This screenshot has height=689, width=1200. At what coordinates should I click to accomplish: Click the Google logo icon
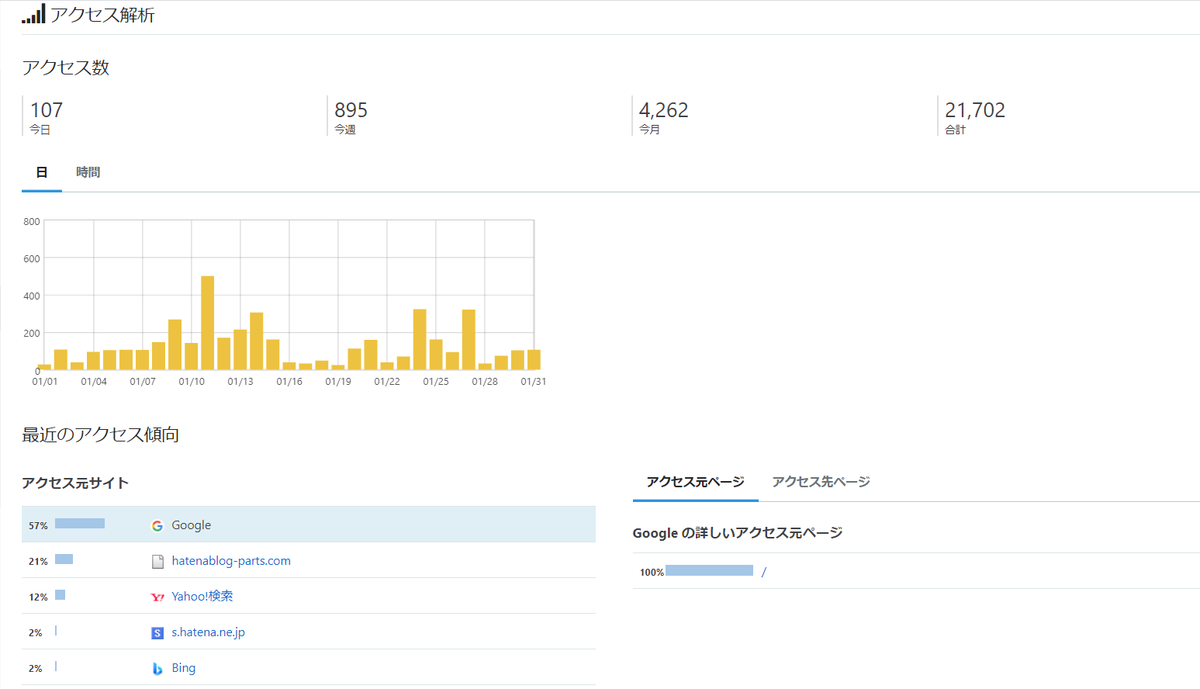click(x=157, y=525)
